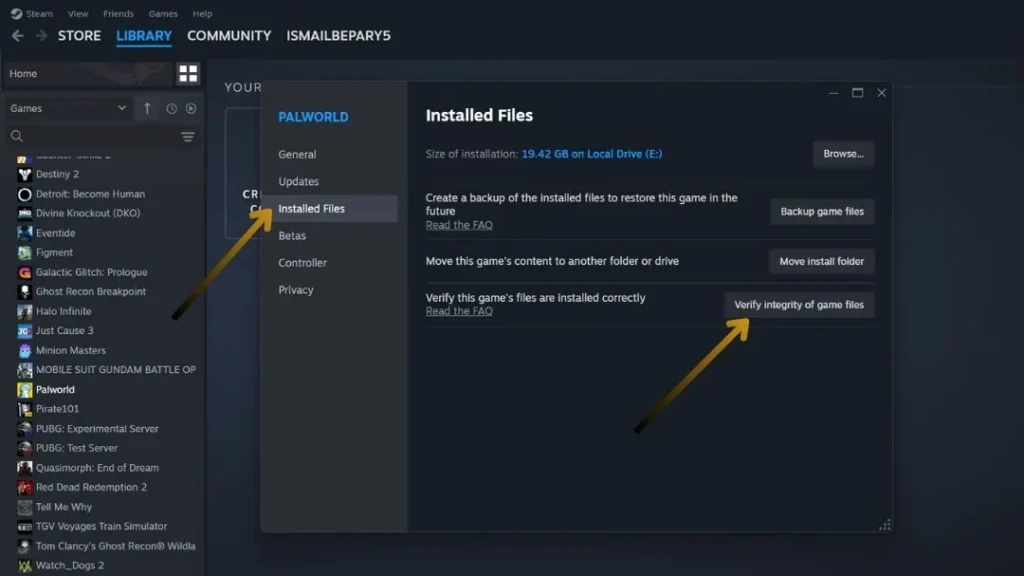This screenshot has width=1024, height=576.
Task: Open the Steam menu
Action: point(39,13)
